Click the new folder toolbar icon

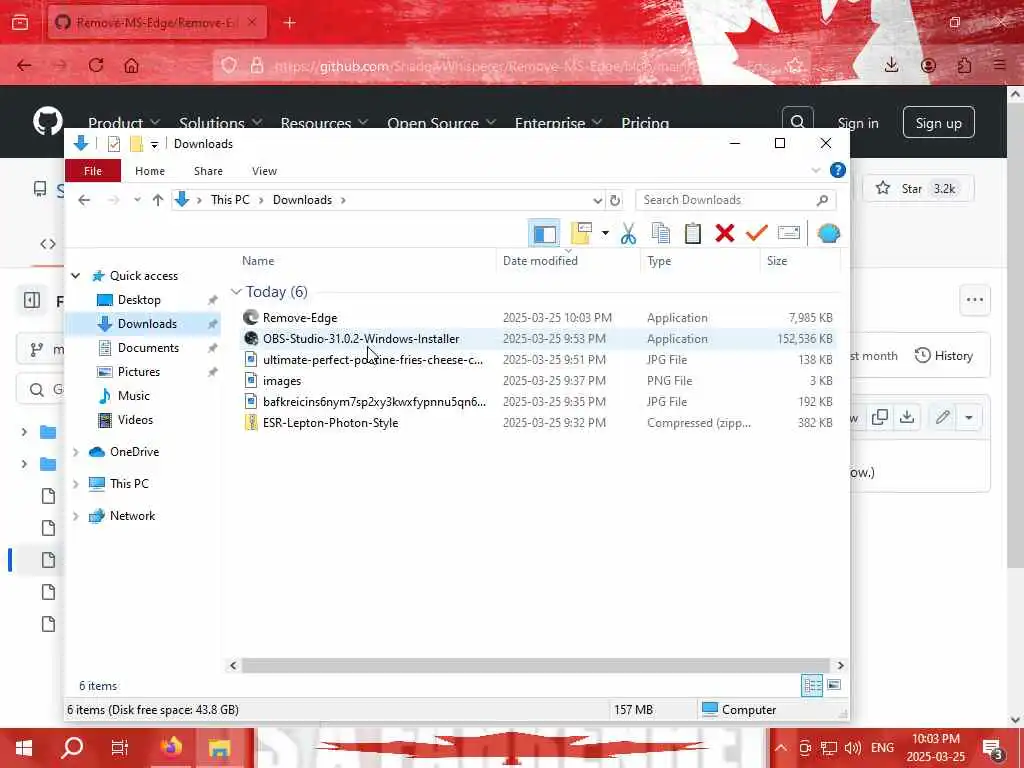[581, 233]
